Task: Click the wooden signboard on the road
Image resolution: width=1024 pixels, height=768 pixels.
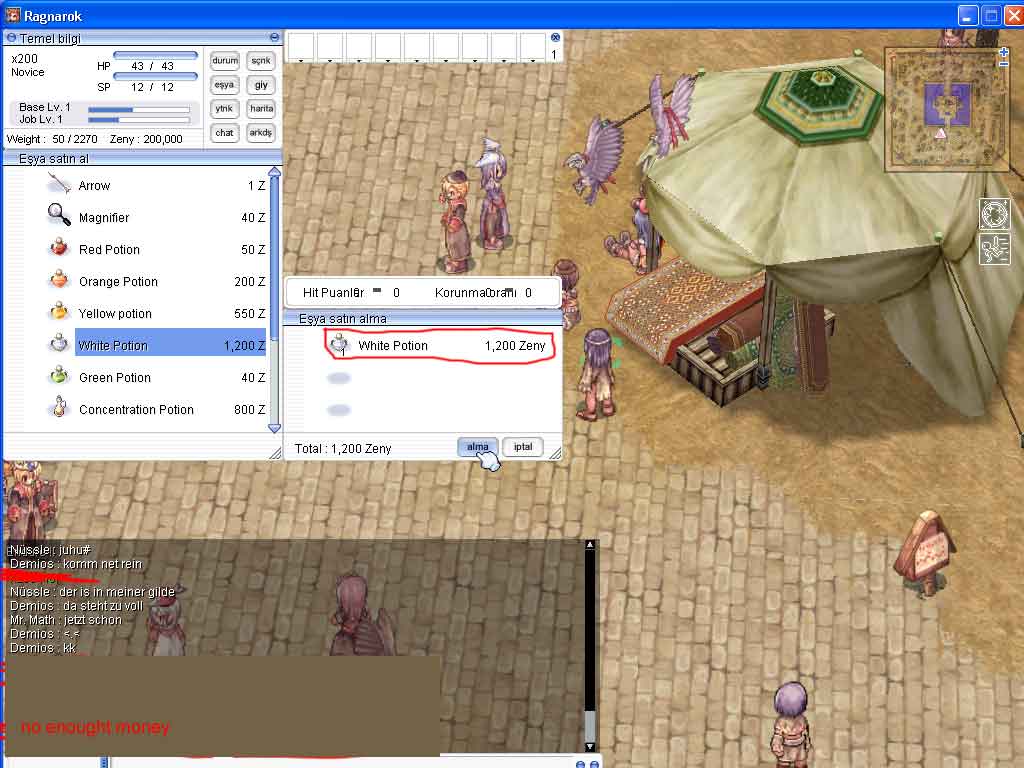Action: click(x=925, y=552)
